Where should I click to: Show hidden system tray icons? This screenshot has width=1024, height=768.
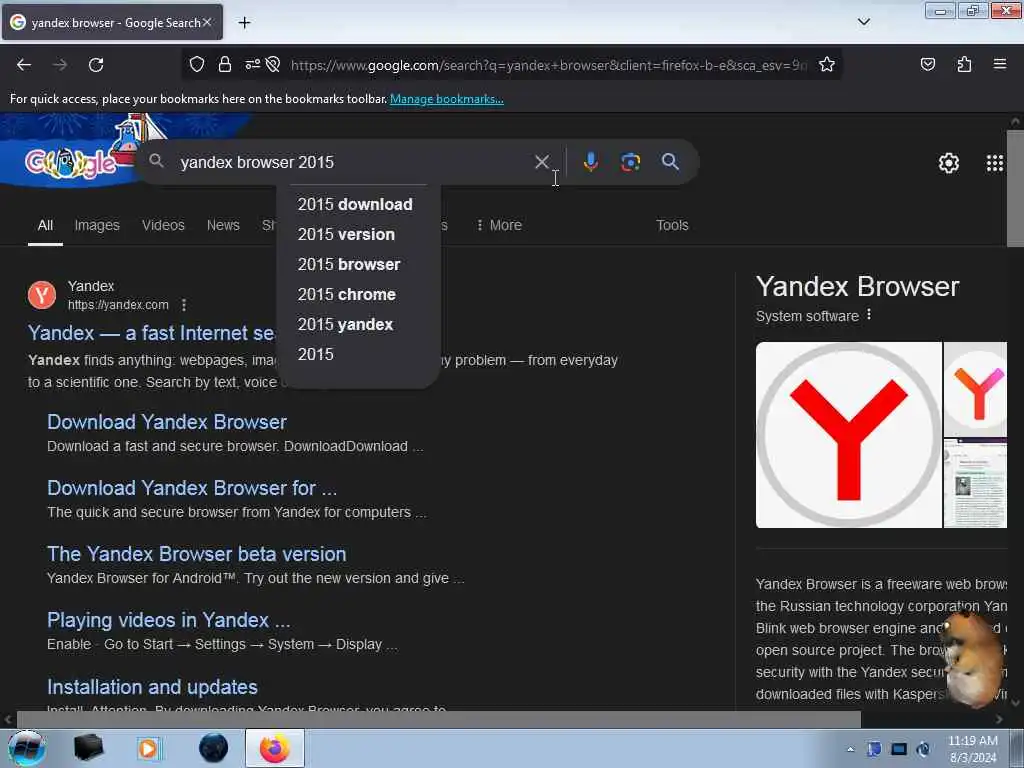[850, 750]
